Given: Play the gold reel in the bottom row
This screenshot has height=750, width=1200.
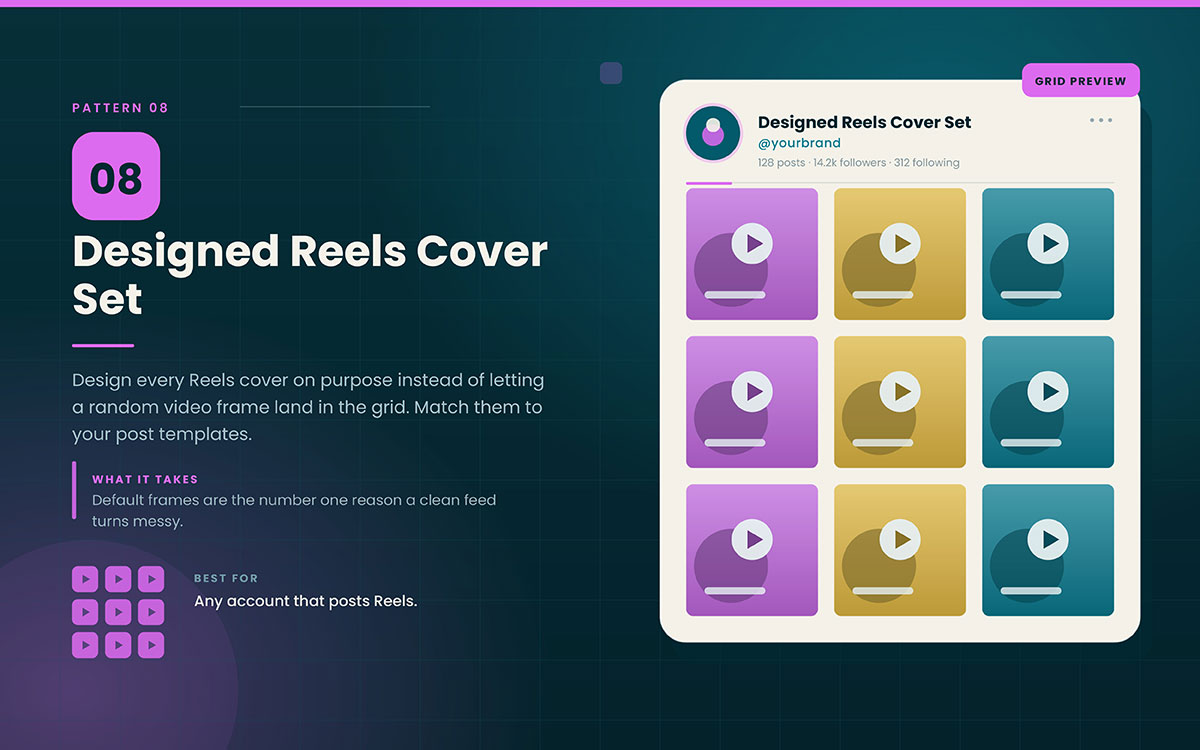Looking at the screenshot, I should [x=900, y=550].
